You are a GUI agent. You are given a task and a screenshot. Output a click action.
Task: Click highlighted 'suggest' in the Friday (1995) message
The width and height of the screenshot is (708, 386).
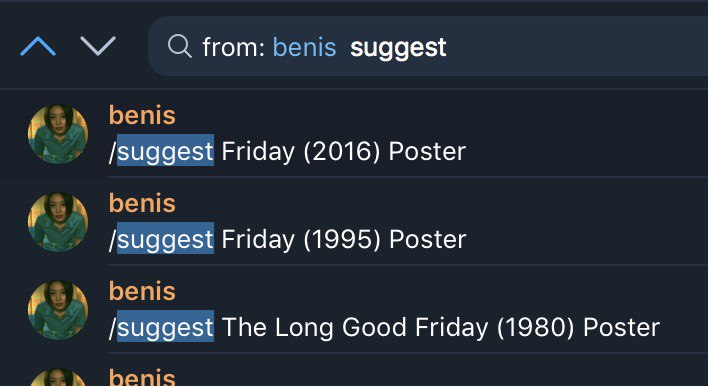point(165,238)
